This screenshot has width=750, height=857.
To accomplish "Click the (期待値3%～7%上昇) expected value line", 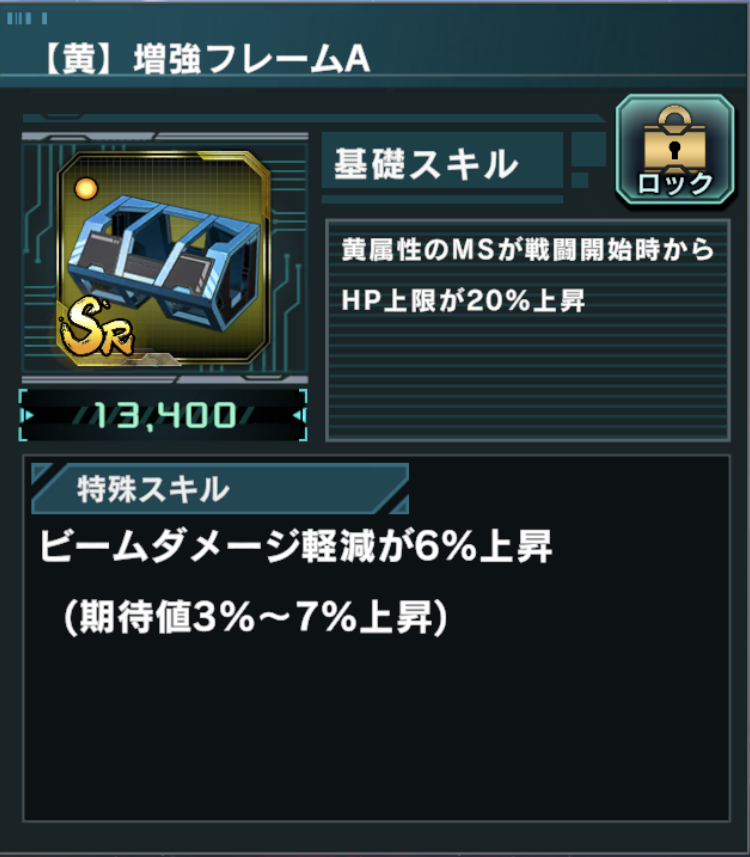I will 256,618.
